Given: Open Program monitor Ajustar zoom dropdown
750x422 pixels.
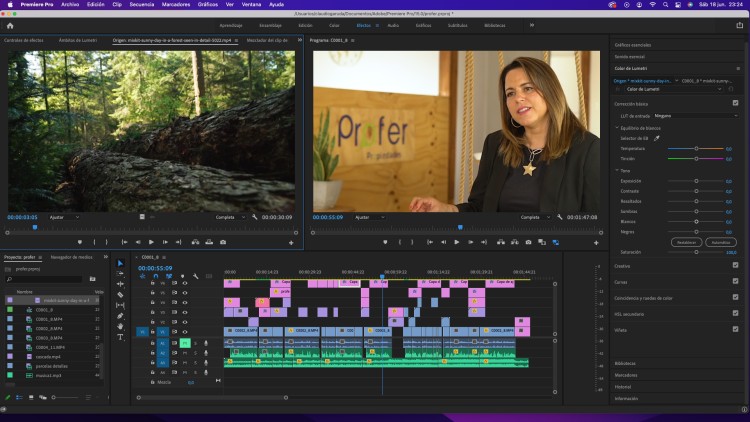Looking at the screenshot, I should pos(369,217).
